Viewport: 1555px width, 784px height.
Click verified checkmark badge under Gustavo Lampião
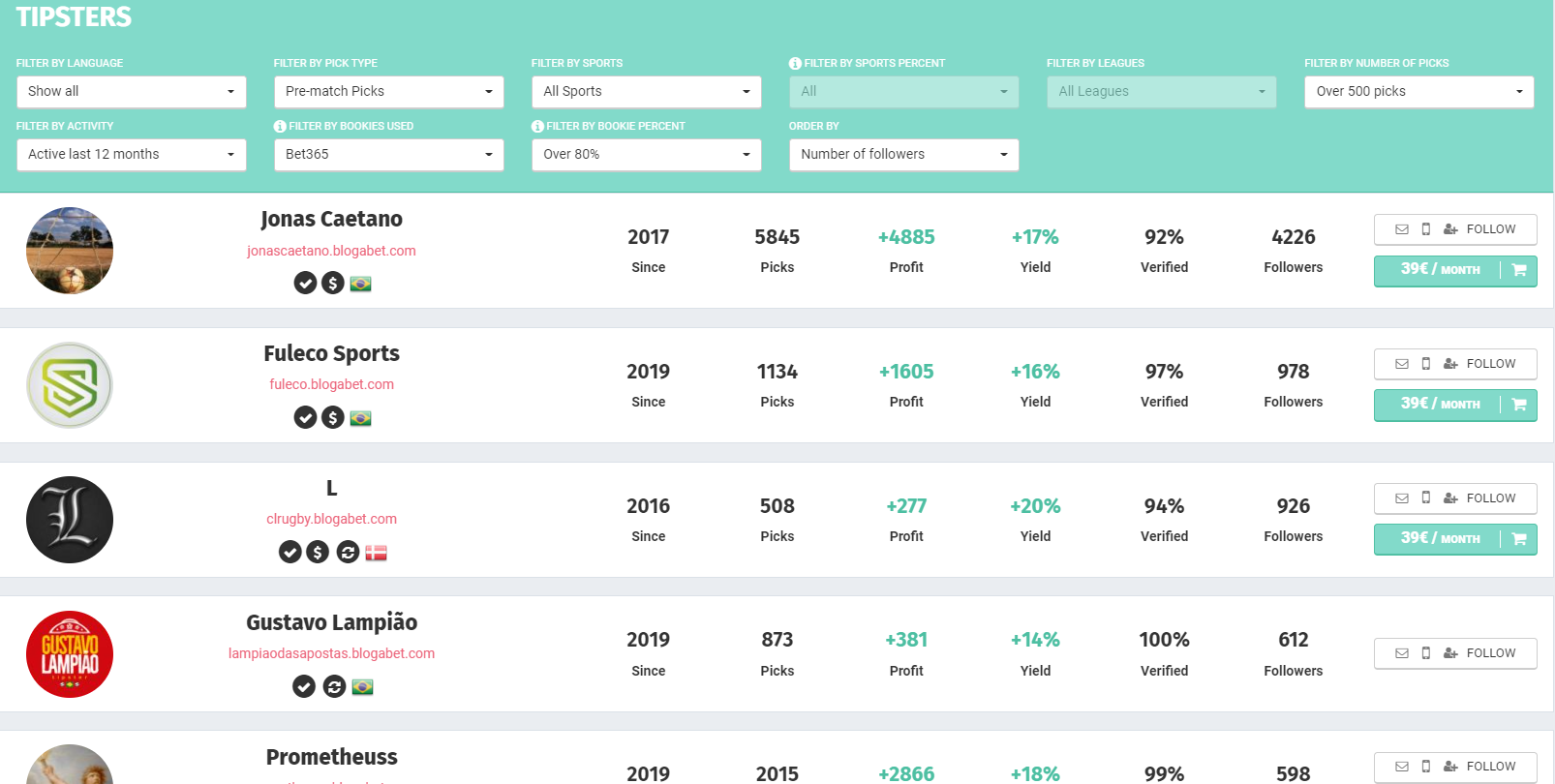[x=304, y=686]
